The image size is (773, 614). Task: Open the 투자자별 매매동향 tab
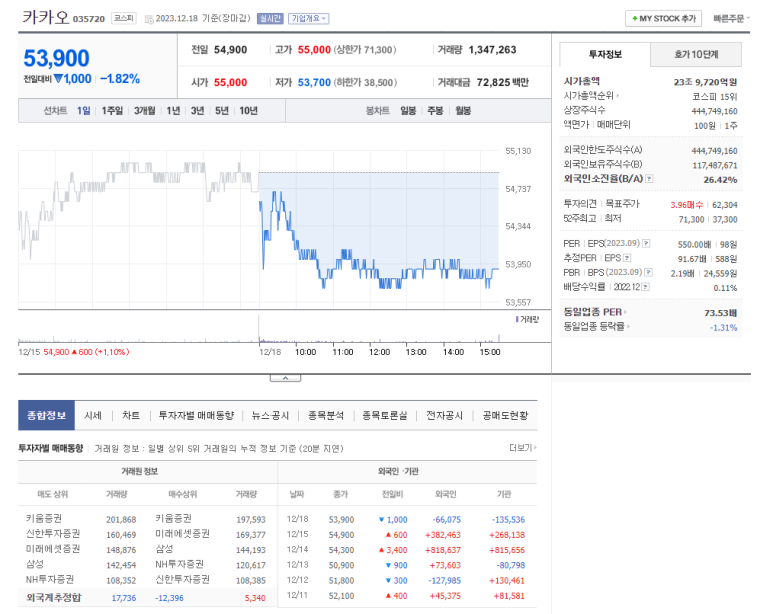pyautogui.click(x=196, y=415)
